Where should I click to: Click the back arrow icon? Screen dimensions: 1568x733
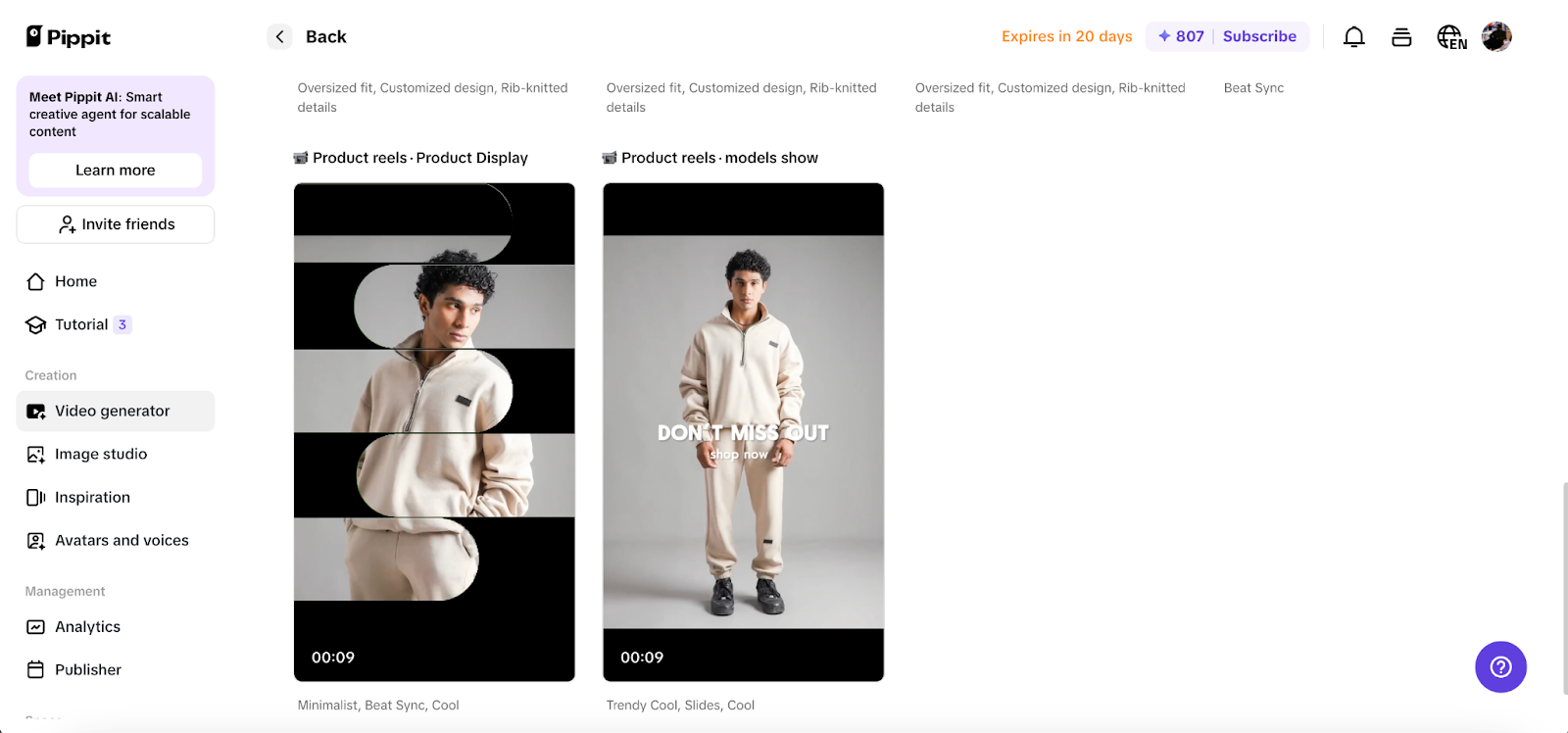279,37
